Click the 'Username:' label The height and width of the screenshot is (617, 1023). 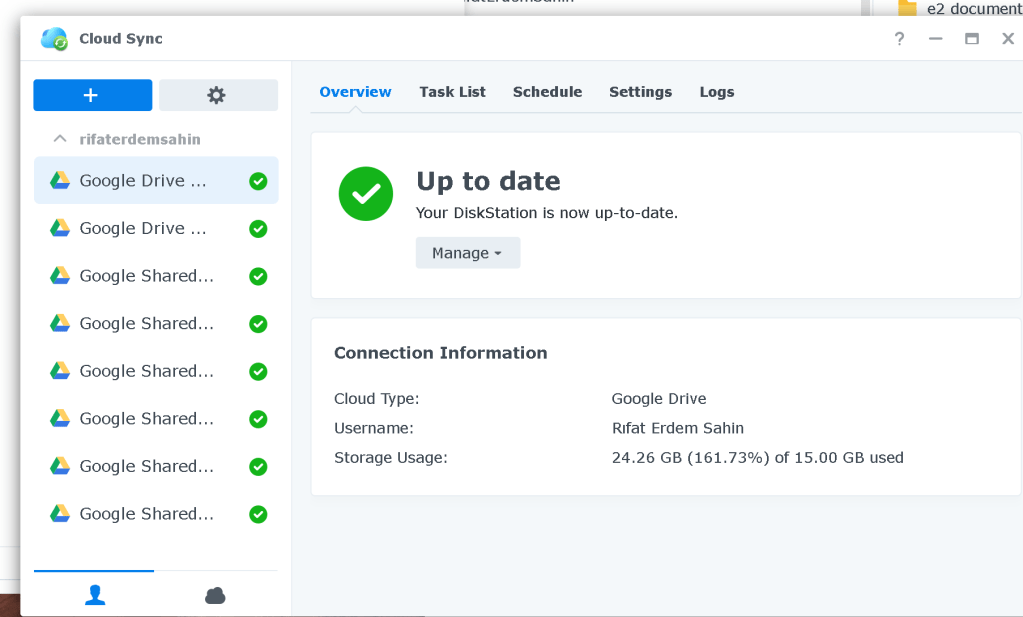click(x=374, y=428)
